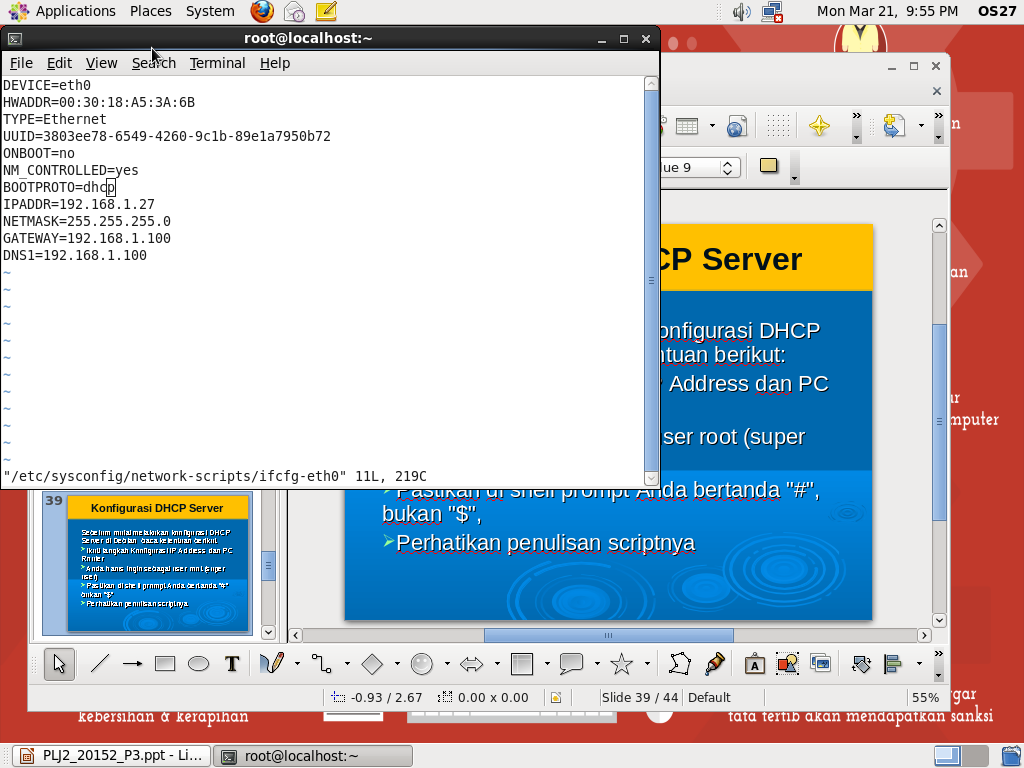Launch Firefox from the top panel
This screenshot has height=768, width=1024.
[259, 13]
